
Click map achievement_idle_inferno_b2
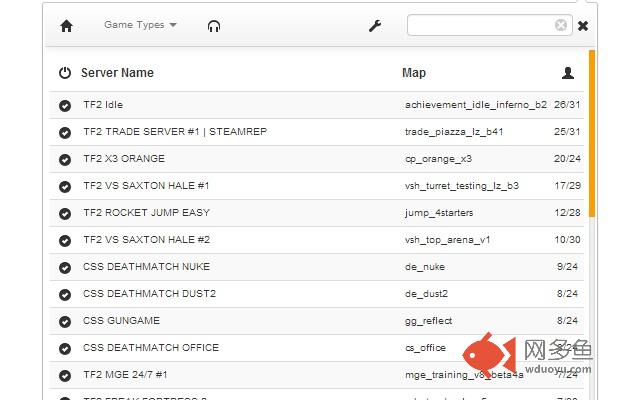[476, 105]
